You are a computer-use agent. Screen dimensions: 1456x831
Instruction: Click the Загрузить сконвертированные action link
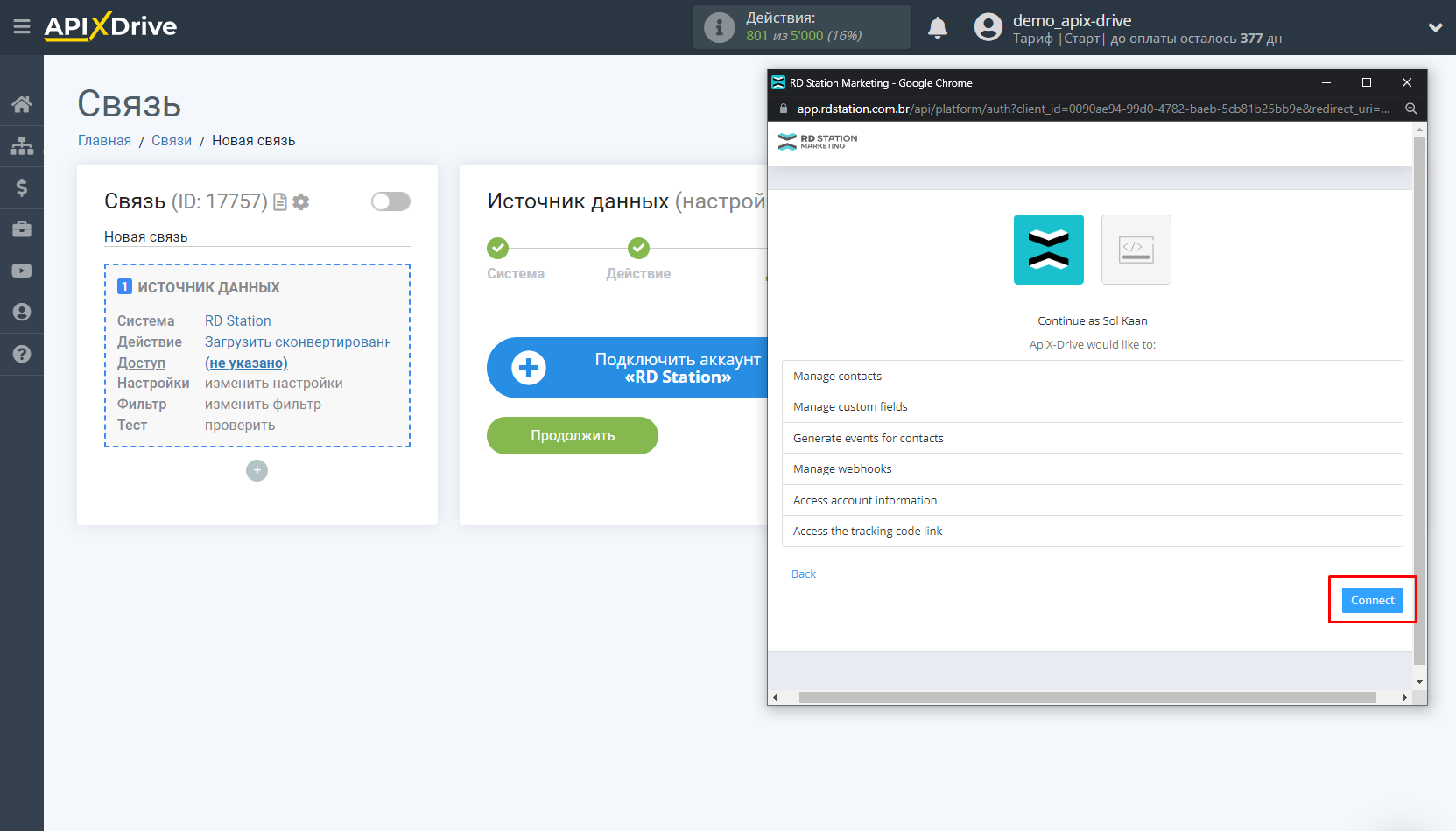[x=298, y=342]
